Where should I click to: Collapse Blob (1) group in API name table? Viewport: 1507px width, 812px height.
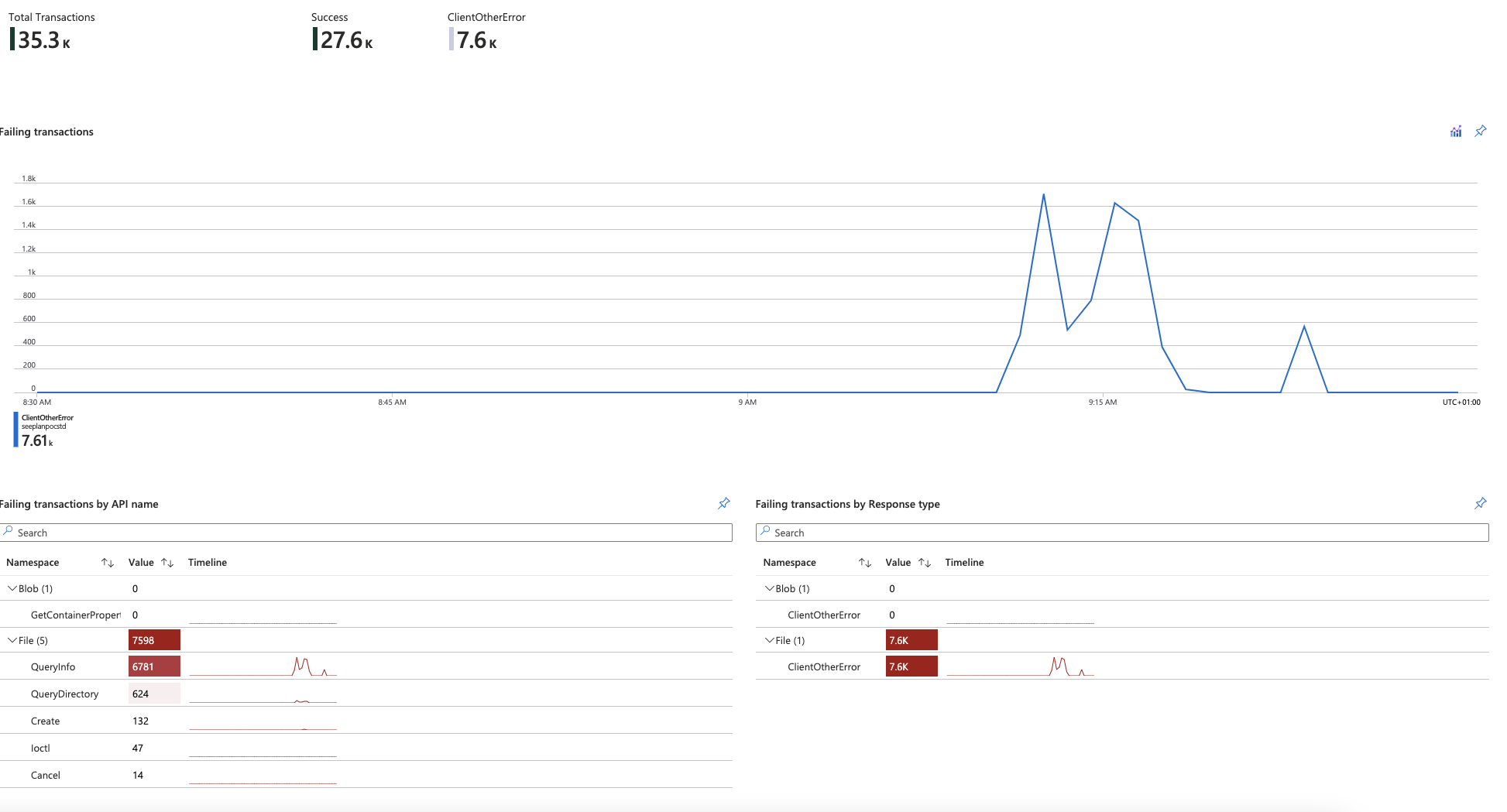(12, 588)
